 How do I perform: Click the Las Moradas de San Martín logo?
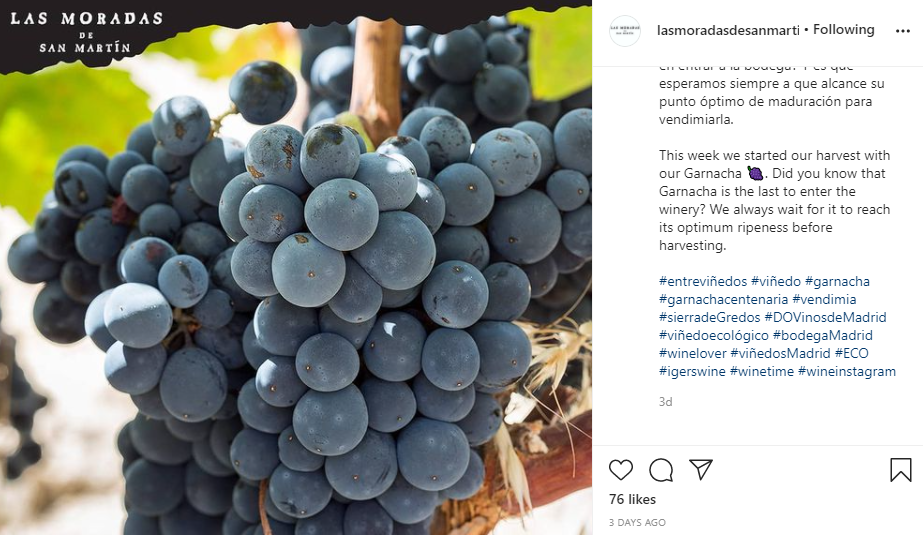[x=86, y=32]
